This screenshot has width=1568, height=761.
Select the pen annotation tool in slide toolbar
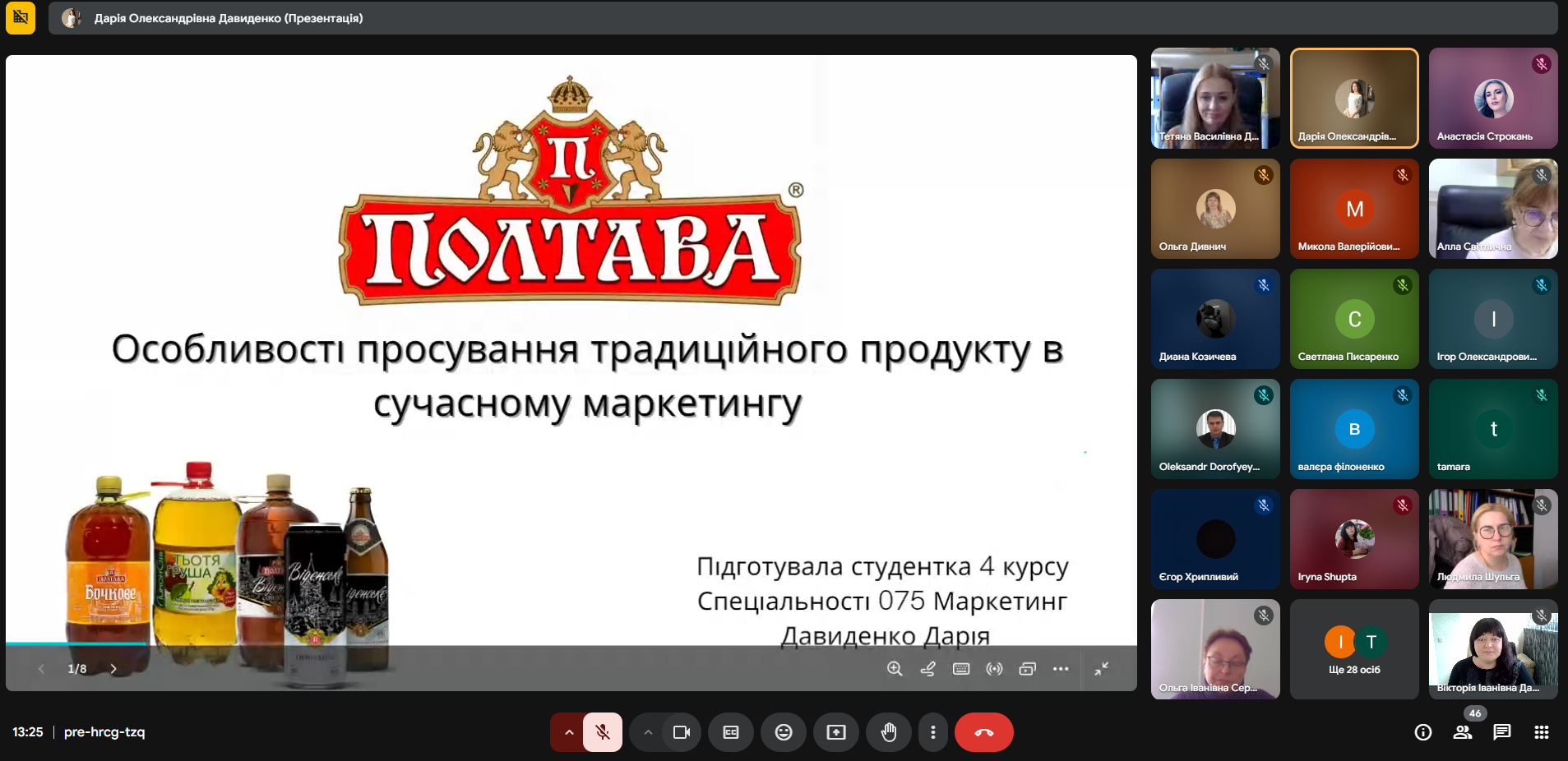927,669
